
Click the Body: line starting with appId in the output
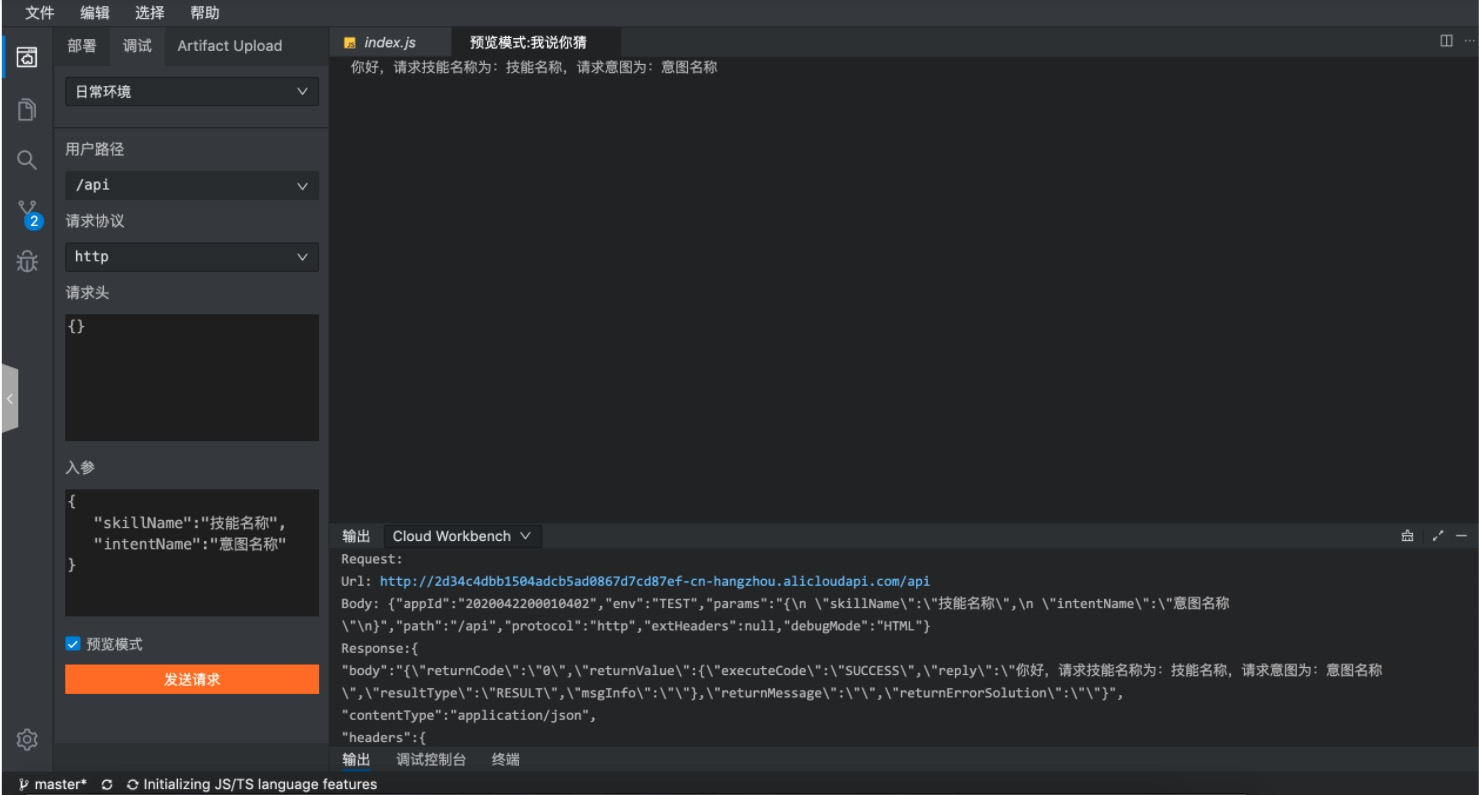click(785, 604)
